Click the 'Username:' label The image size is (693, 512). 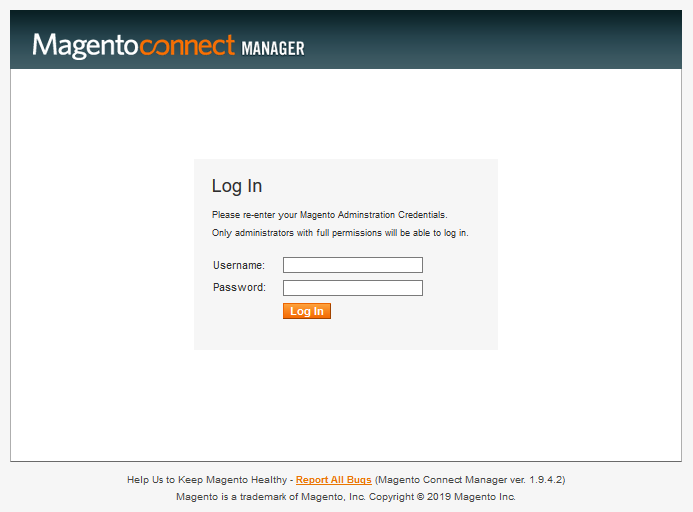[239, 265]
